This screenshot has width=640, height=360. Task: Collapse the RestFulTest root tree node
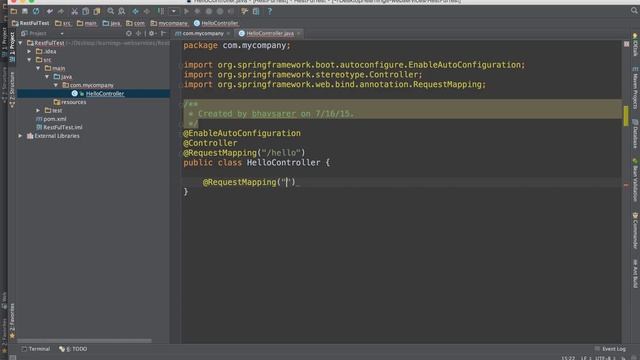coord(20,43)
